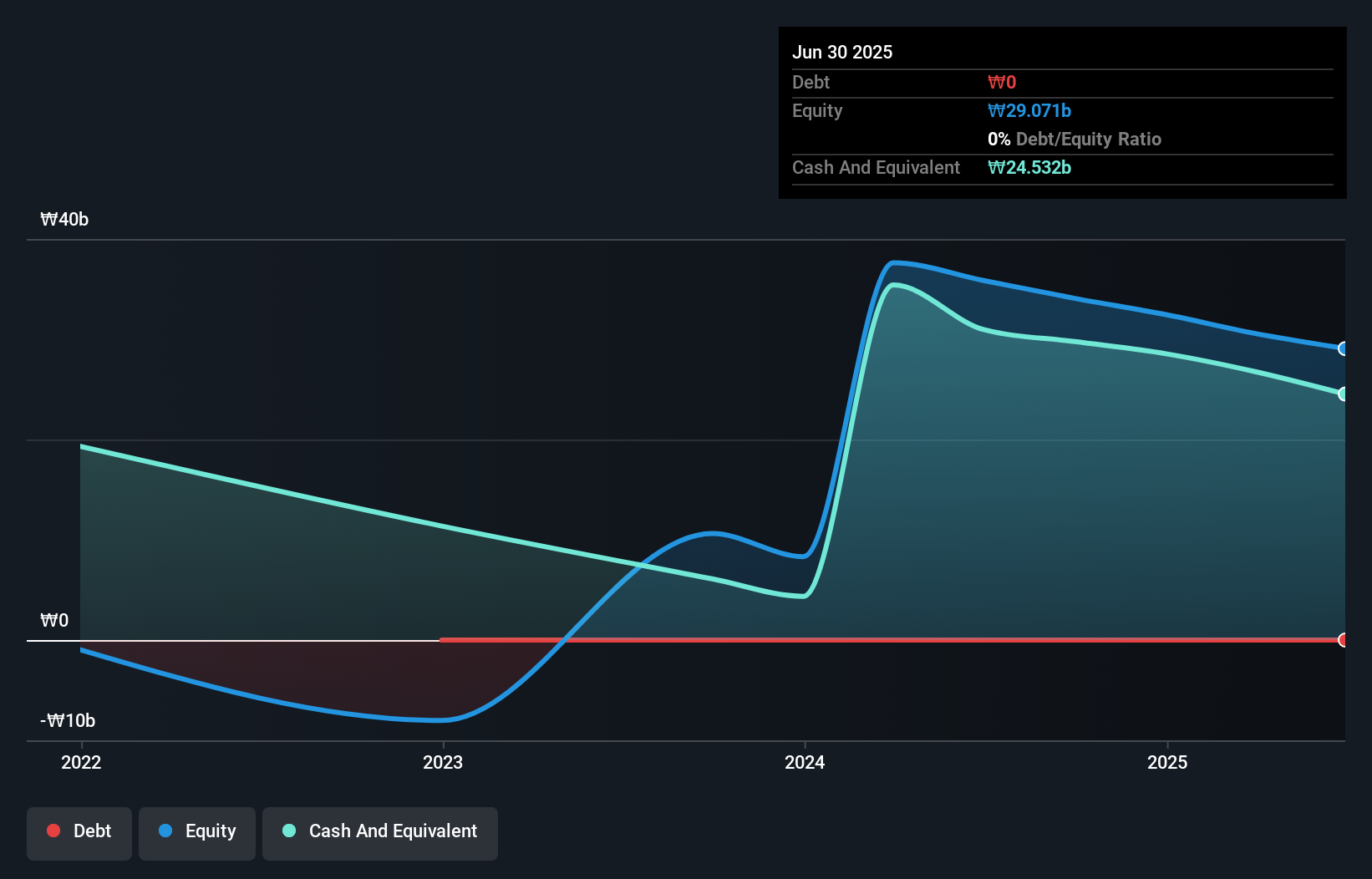Select the red Debt endpoint marker on chart
Image resolution: width=1372 pixels, height=879 pixels.
1343,640
